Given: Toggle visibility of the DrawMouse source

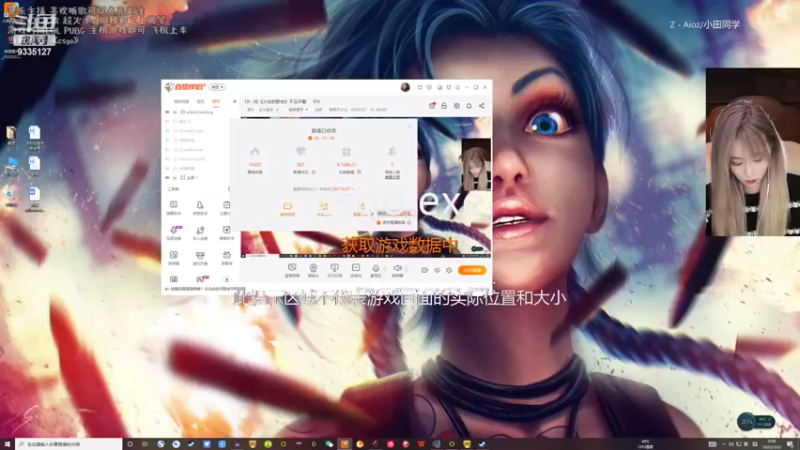Looking at the screenshot, I should (x=167, y=149).
